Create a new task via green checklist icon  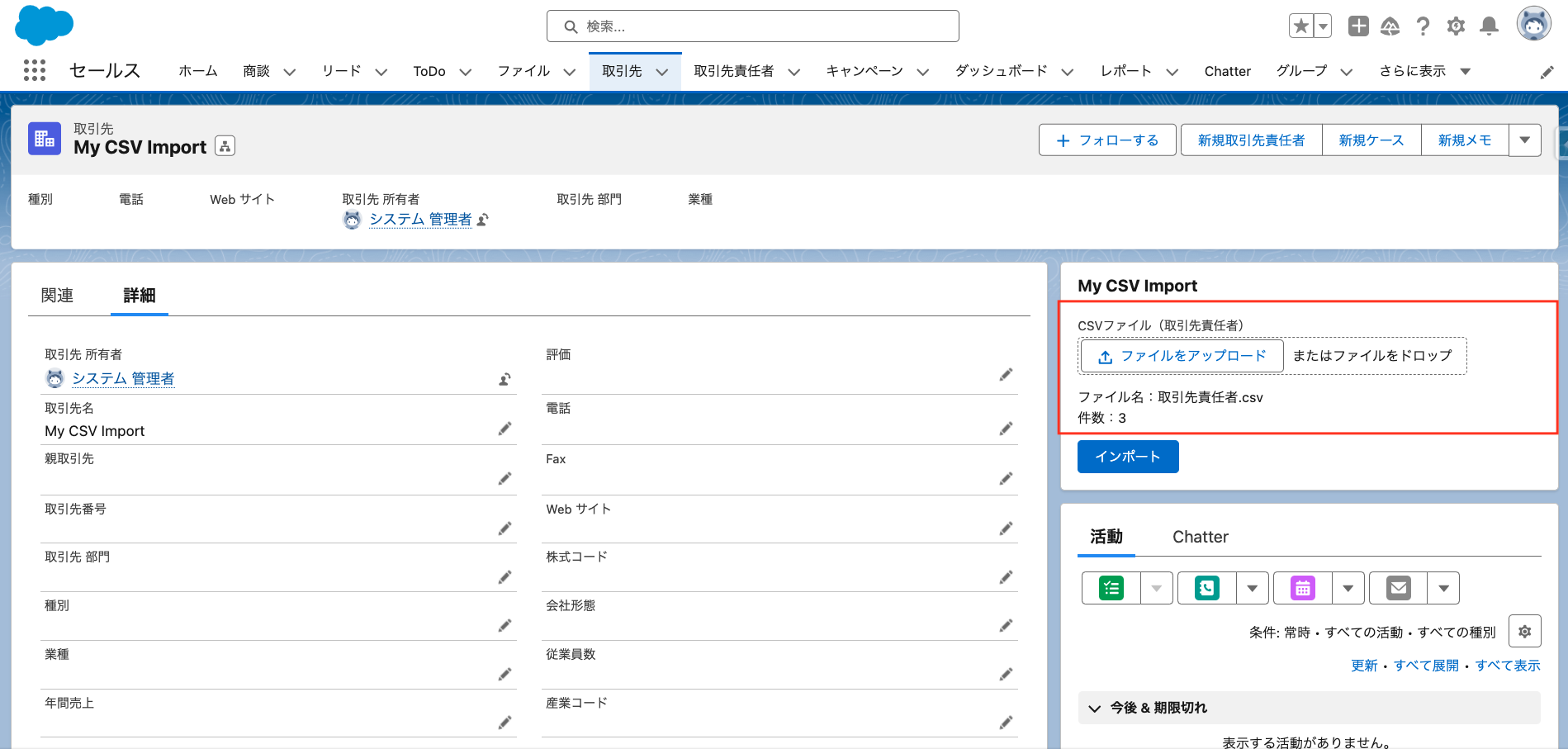(1111, 588)
